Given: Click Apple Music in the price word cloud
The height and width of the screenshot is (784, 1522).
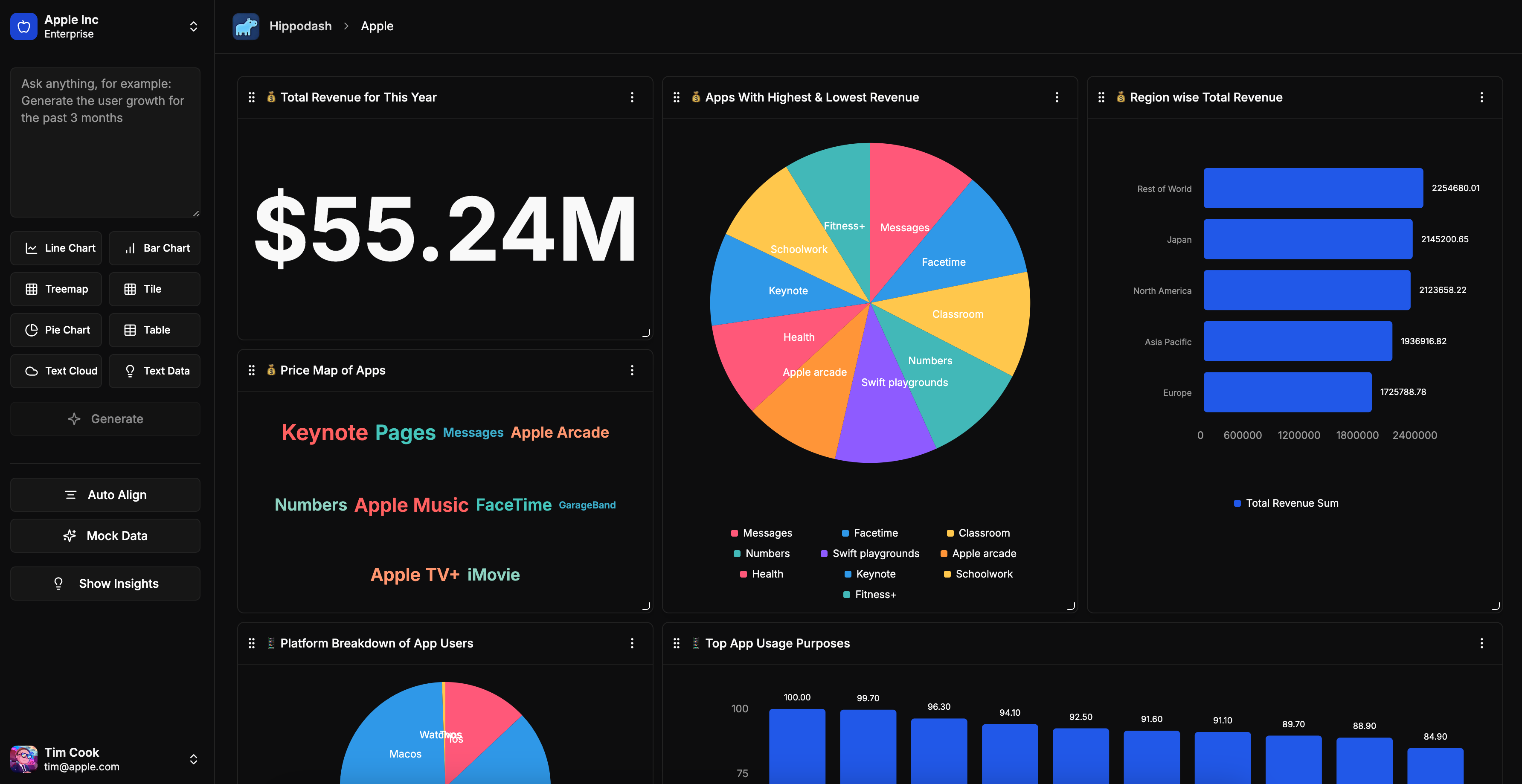Looking at the screenshot, I should pyautogui.click(x=411, y=505).
